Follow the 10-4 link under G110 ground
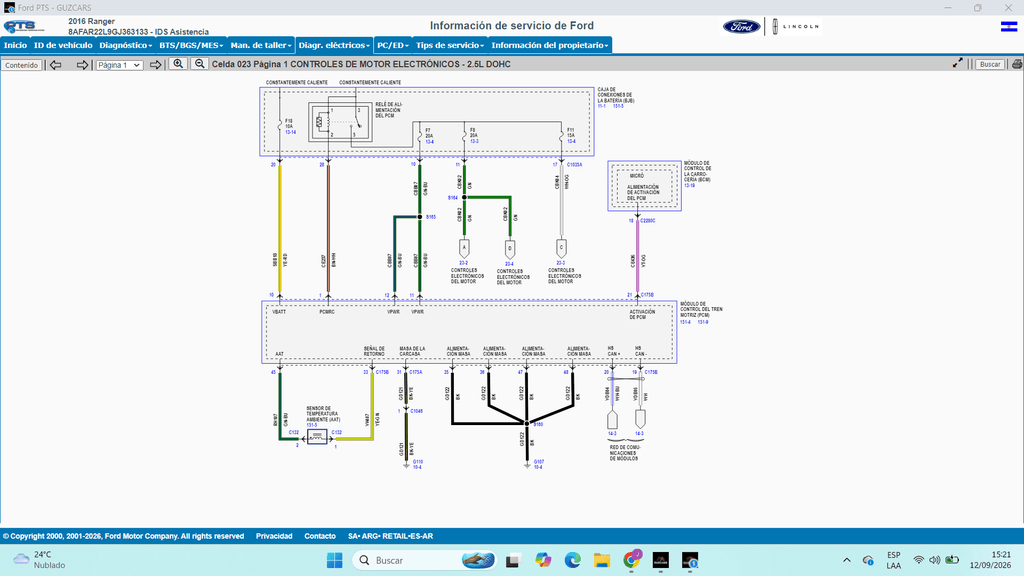Image resolution: width=1024 pixels, height=576 pixels. click(x=417, y=467)
